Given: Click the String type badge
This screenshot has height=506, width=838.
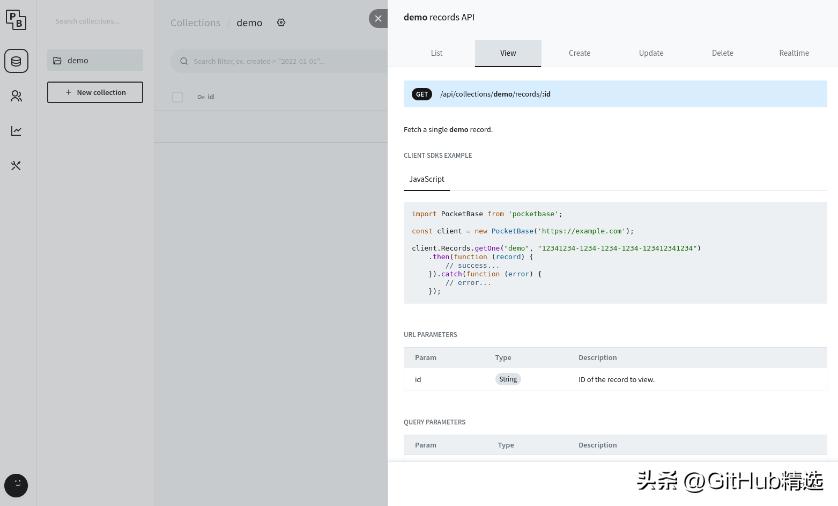Looking at the screenshot, I should pos(508,379).
